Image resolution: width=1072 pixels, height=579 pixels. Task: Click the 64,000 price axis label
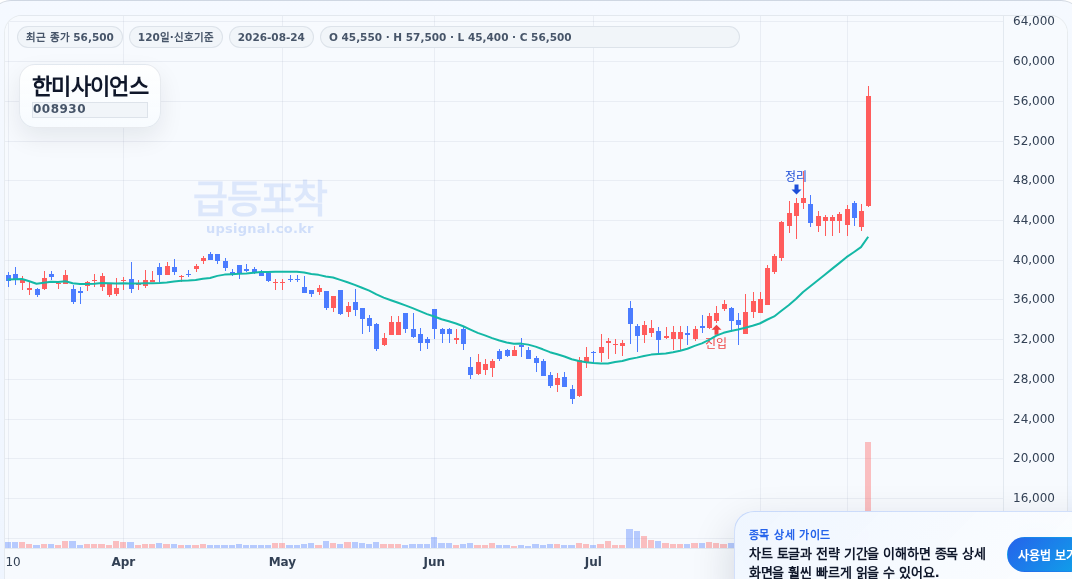coord(1033,21)
